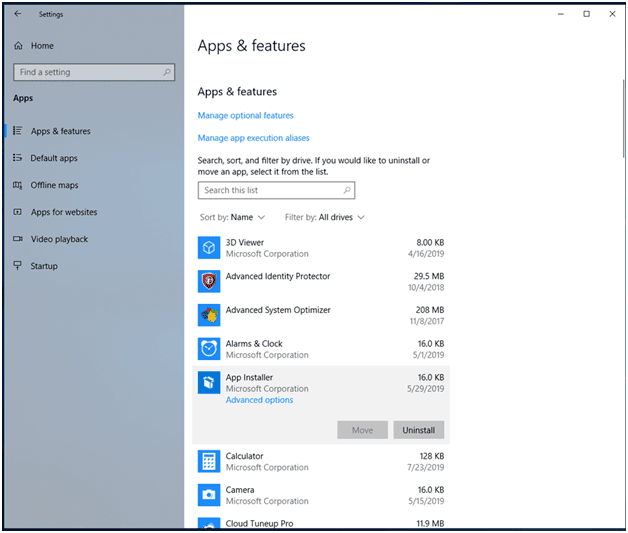
Task: Open the Filter by All drives dropdown
Action: pos(324,217)
